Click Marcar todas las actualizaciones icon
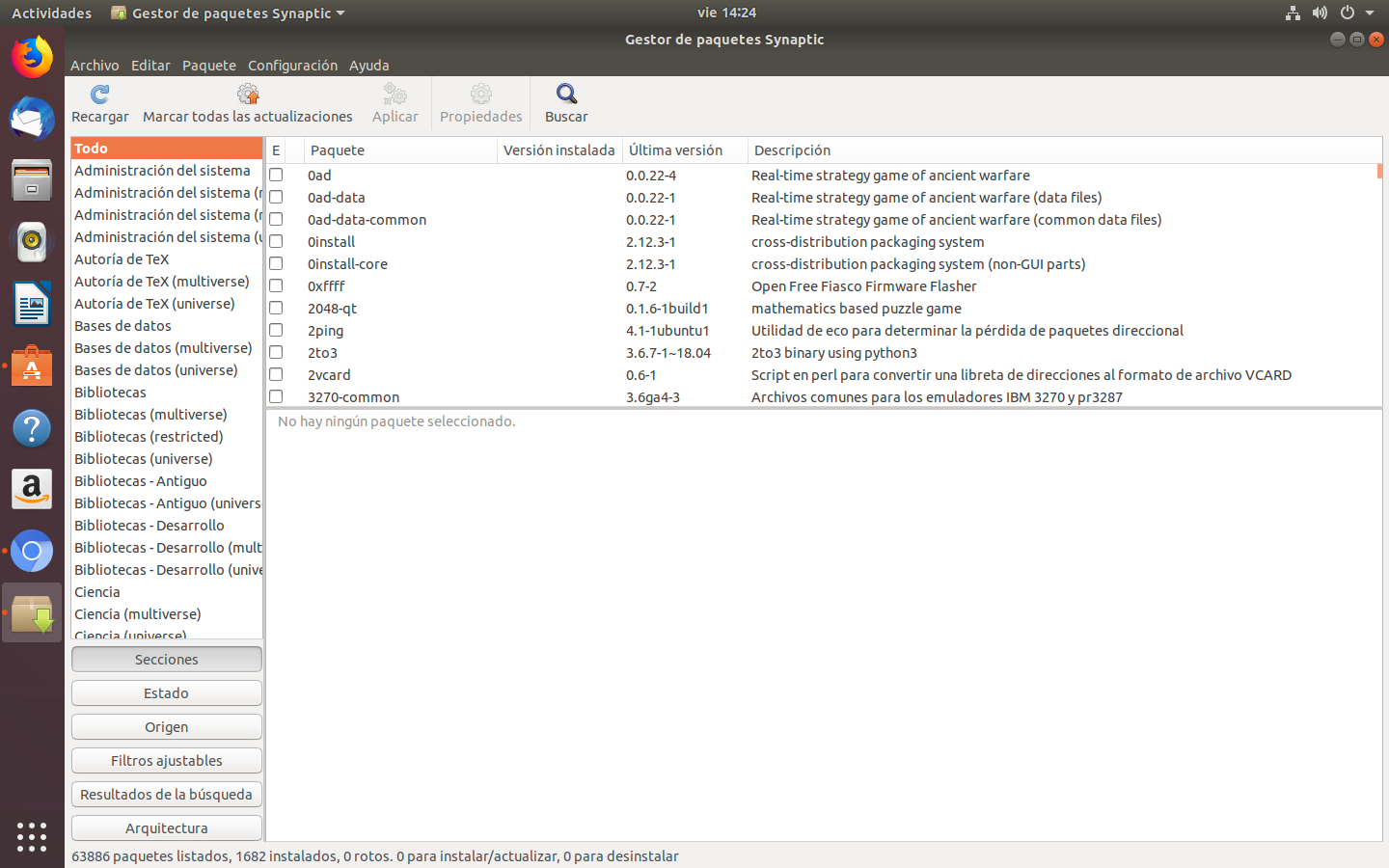1389x868 pixels. (x=248, y=95)
